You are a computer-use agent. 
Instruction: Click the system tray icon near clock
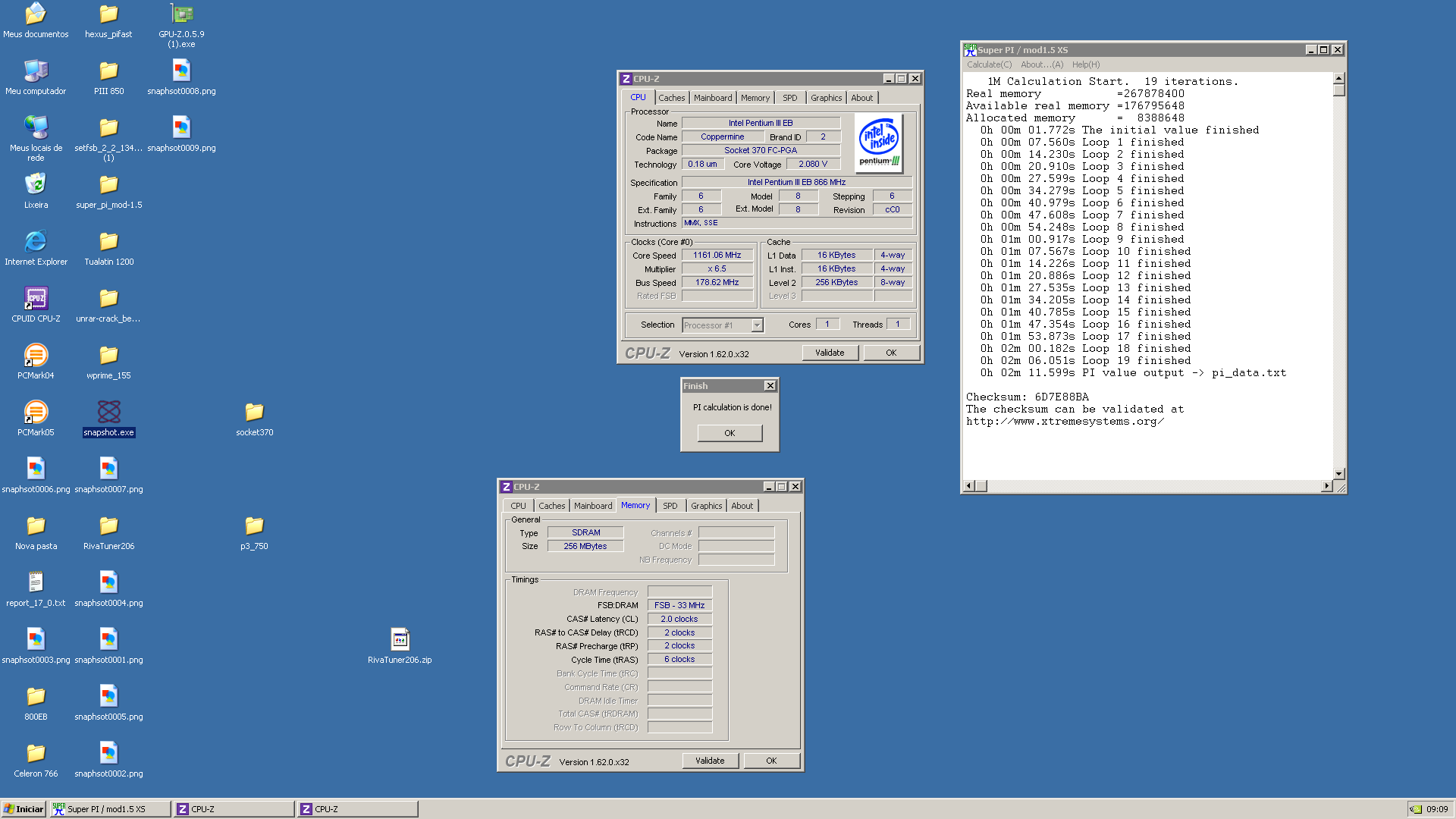tap(1416, 809)
